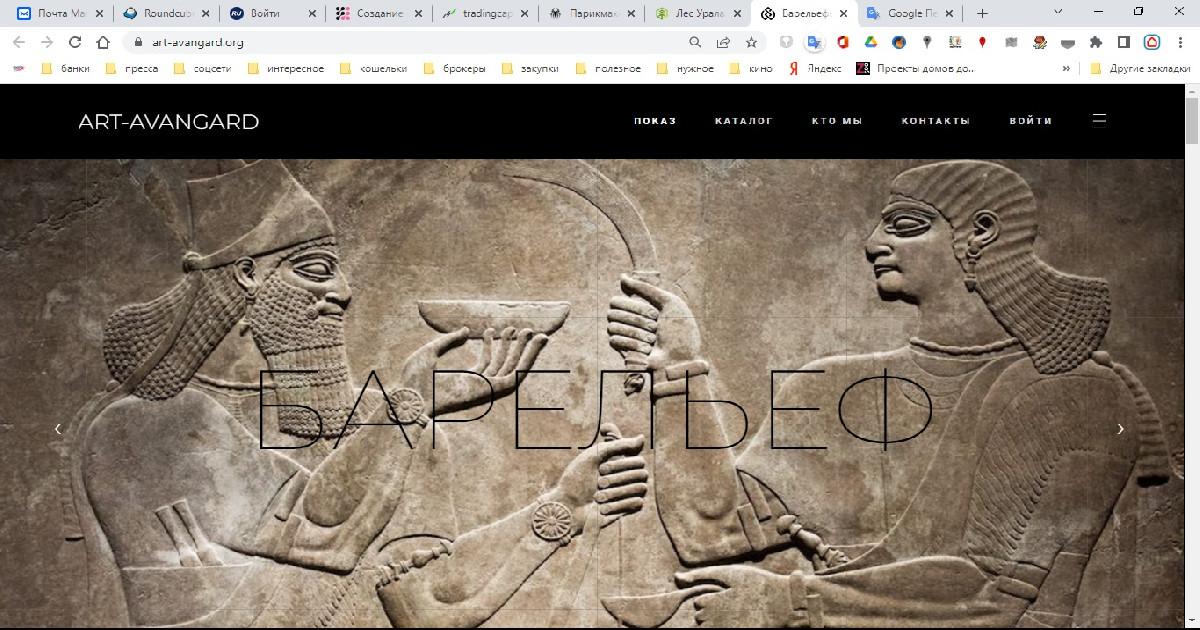Open Chrome three-dot menu
The width and height of the screenshot is (1200, 630).
(x=1180, y=42)
